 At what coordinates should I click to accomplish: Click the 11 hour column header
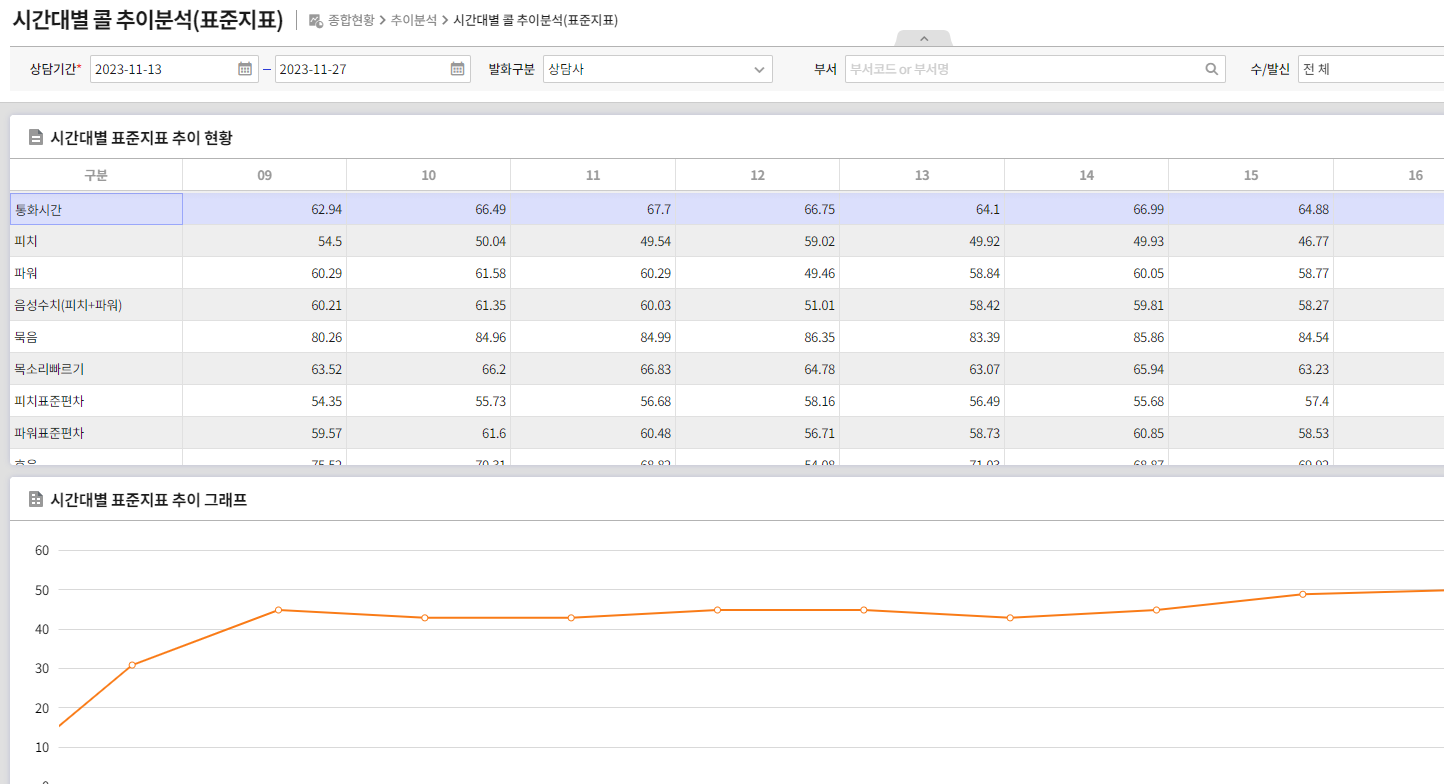tap(593, 175)
